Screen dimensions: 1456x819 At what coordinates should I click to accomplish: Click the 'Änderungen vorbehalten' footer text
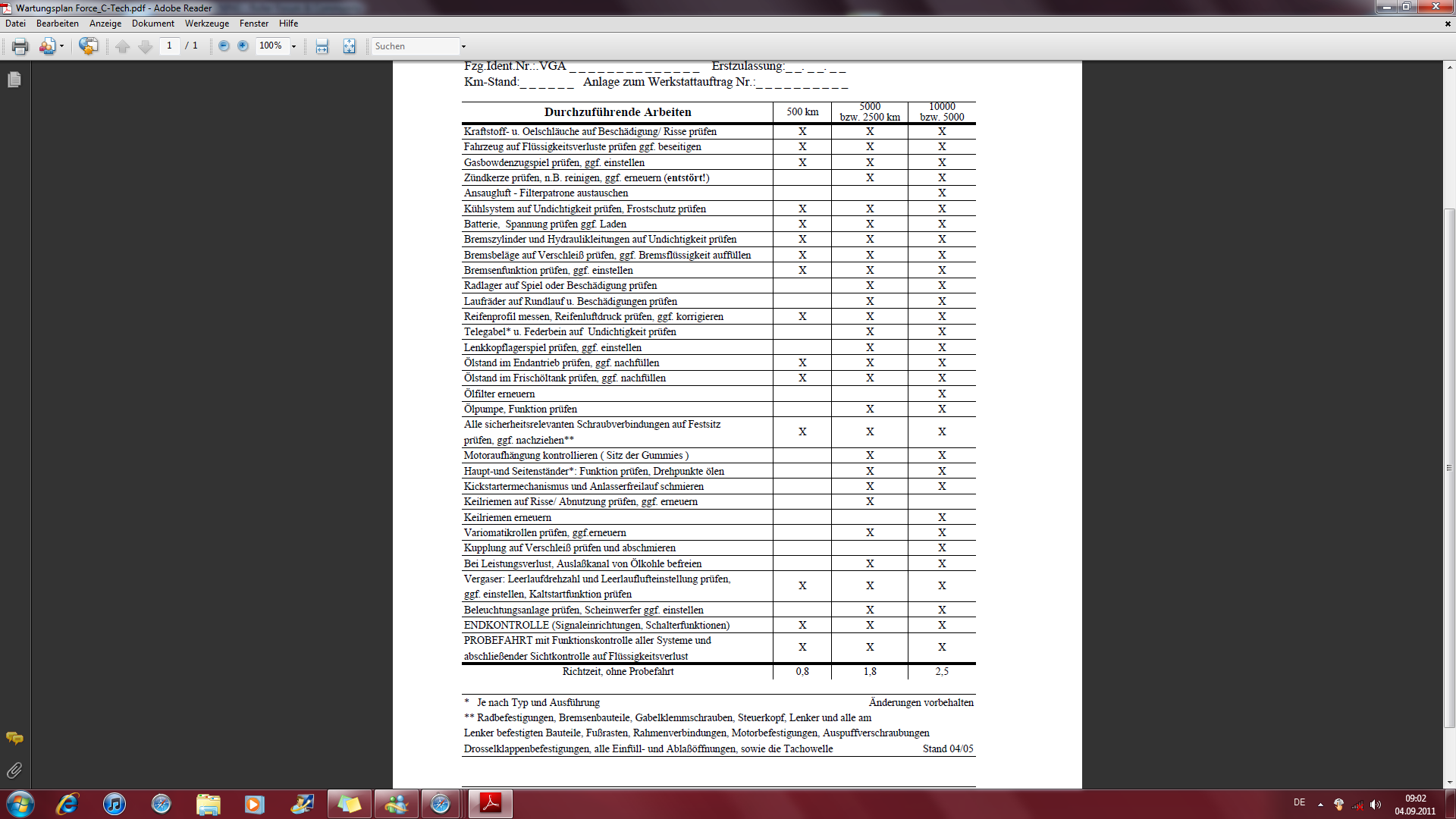[921, 703]
